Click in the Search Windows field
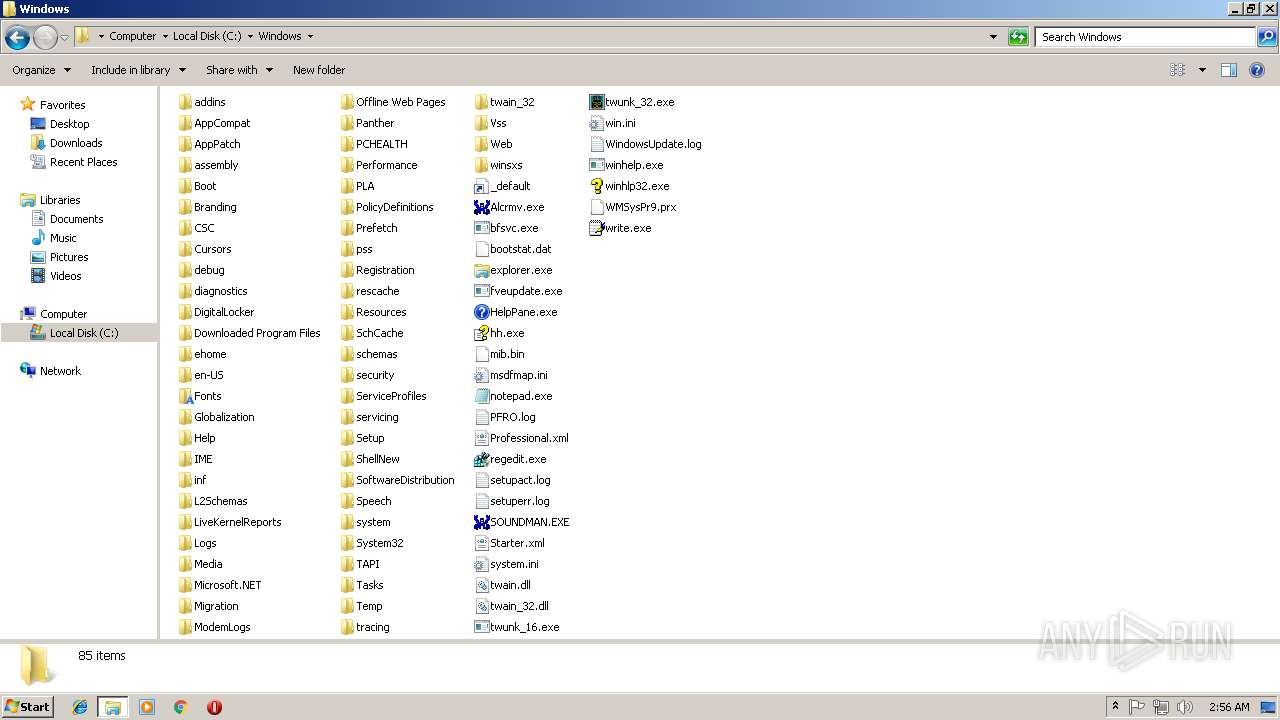The image size is (1280, 720). 1145,37
